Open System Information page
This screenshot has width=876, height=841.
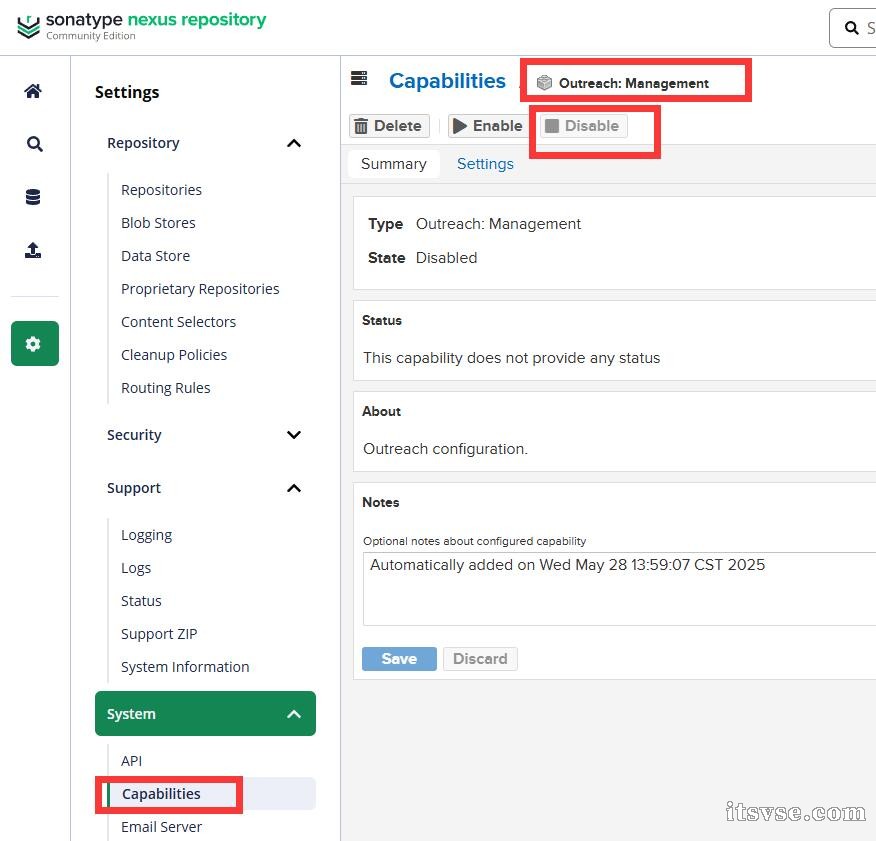185,667
